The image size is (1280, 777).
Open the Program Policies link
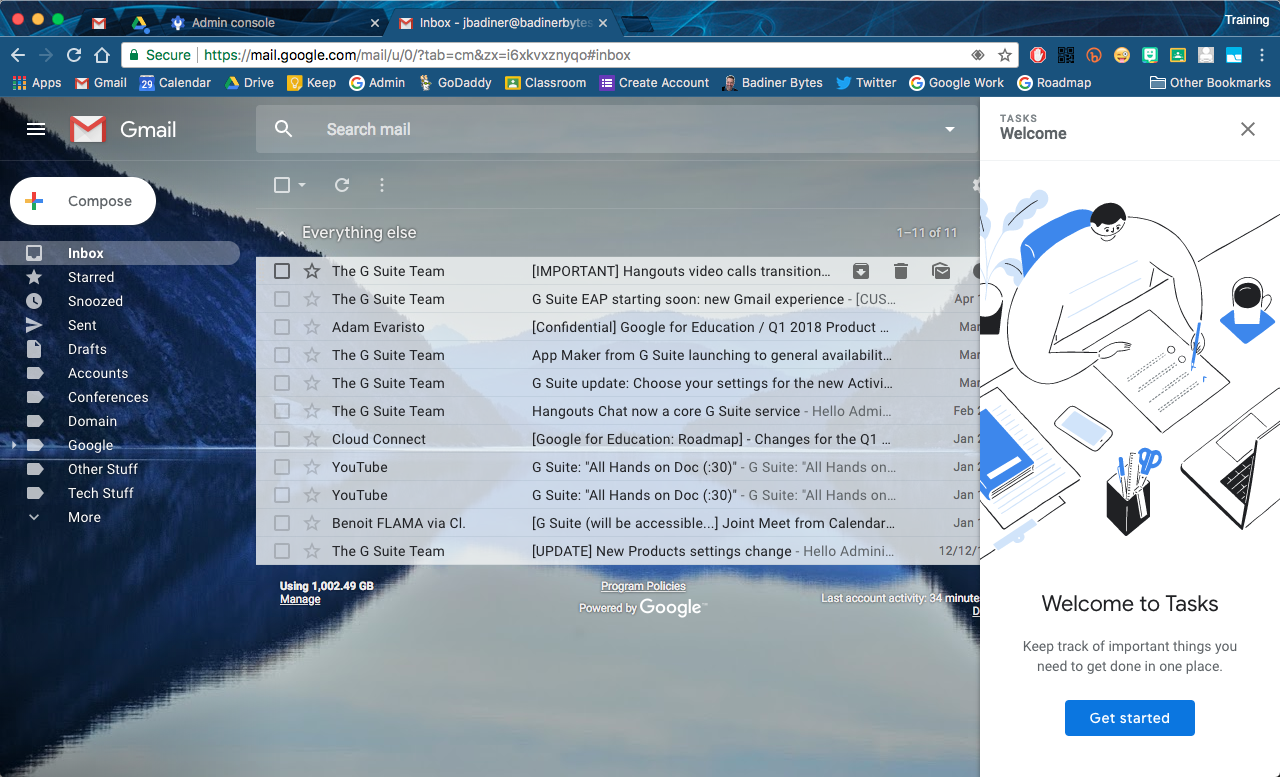coord(643,586)
